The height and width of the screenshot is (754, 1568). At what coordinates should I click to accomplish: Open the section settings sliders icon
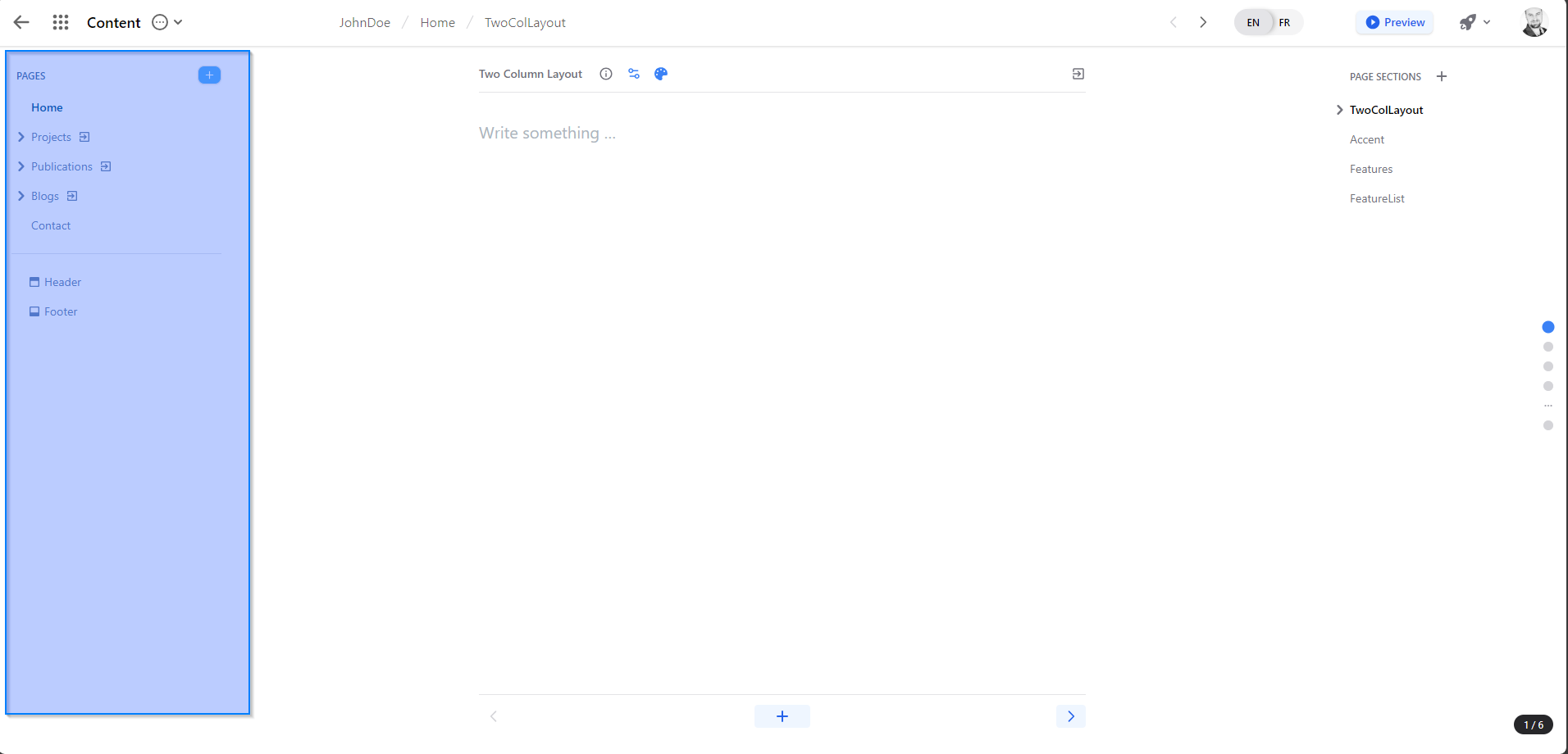(634, 74)
